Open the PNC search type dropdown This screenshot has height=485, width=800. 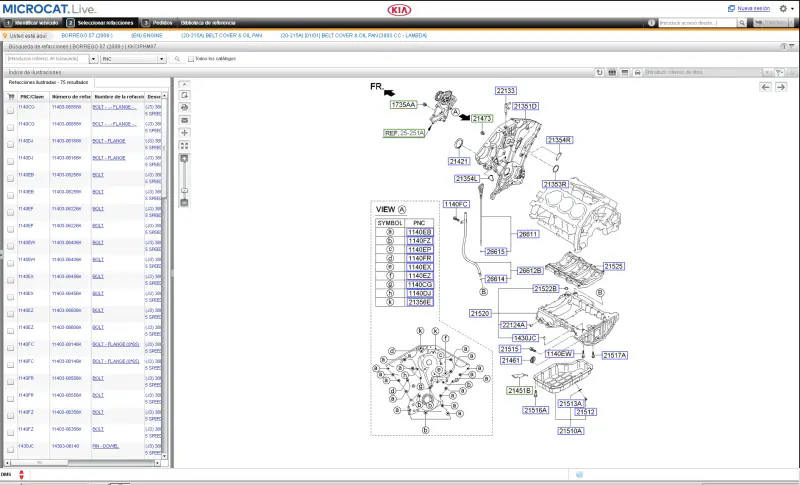click(134, 59)
